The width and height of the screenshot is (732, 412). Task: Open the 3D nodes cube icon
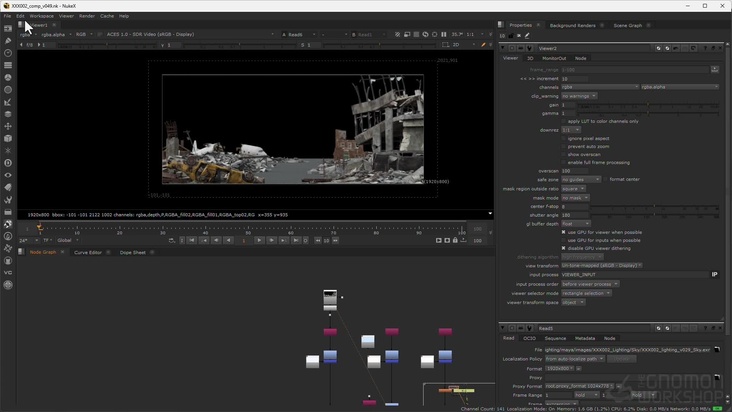(x=8, y=139)
